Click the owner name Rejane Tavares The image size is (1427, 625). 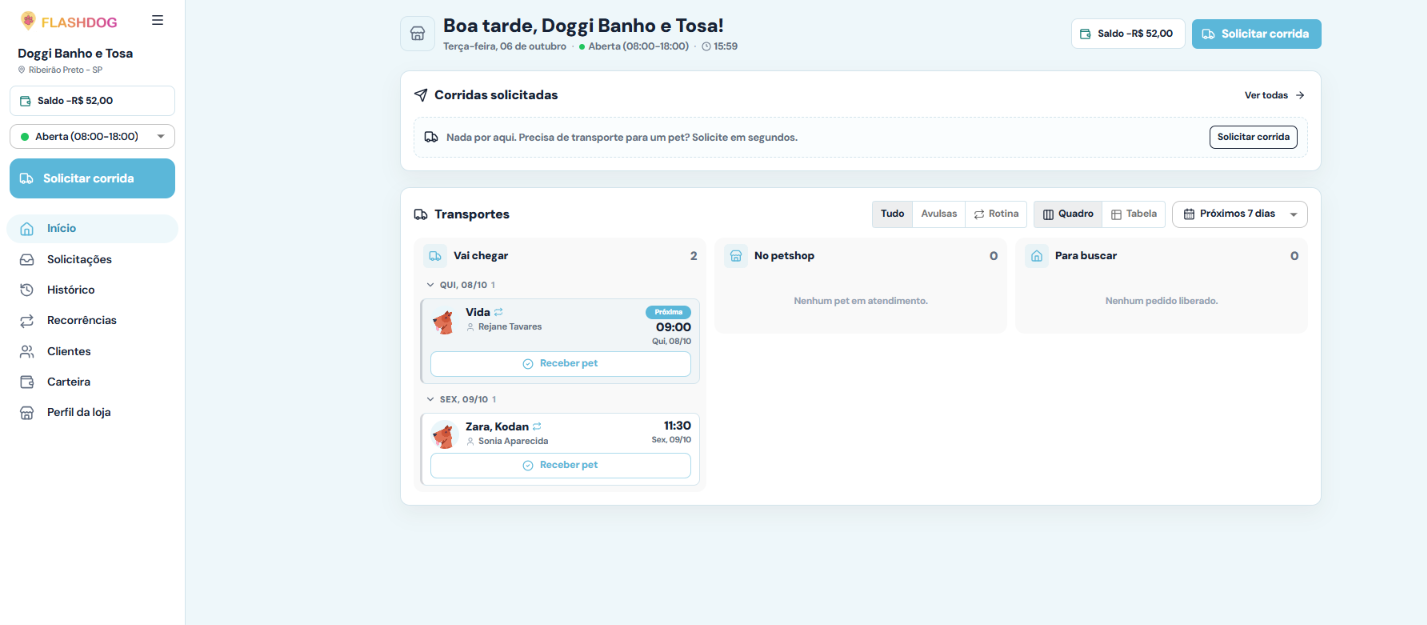510,327
